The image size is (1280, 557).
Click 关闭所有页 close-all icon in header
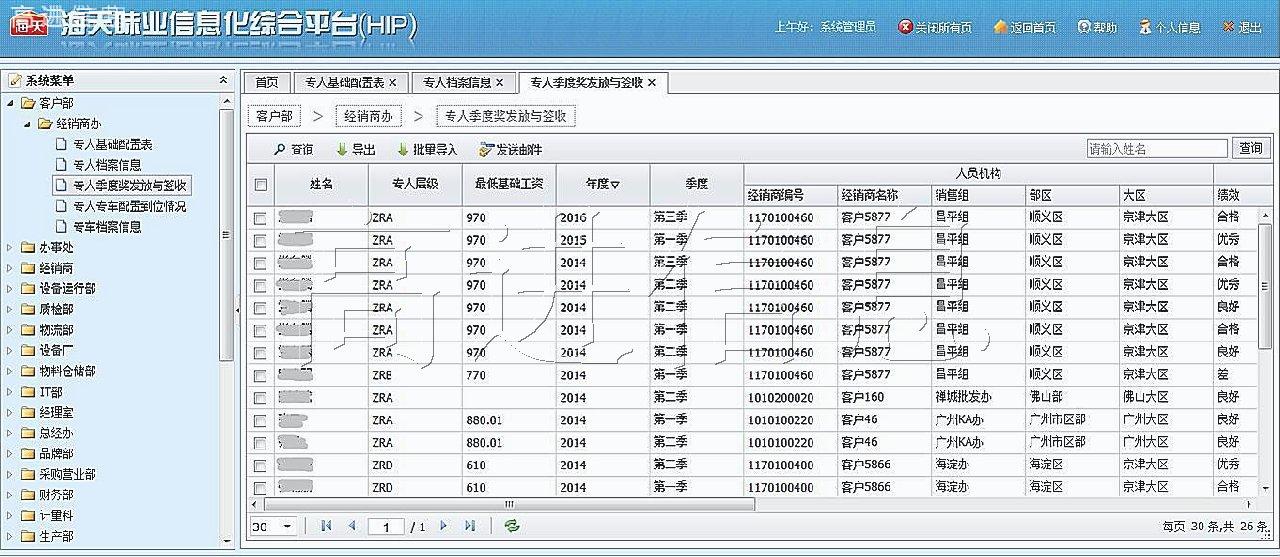905,28
